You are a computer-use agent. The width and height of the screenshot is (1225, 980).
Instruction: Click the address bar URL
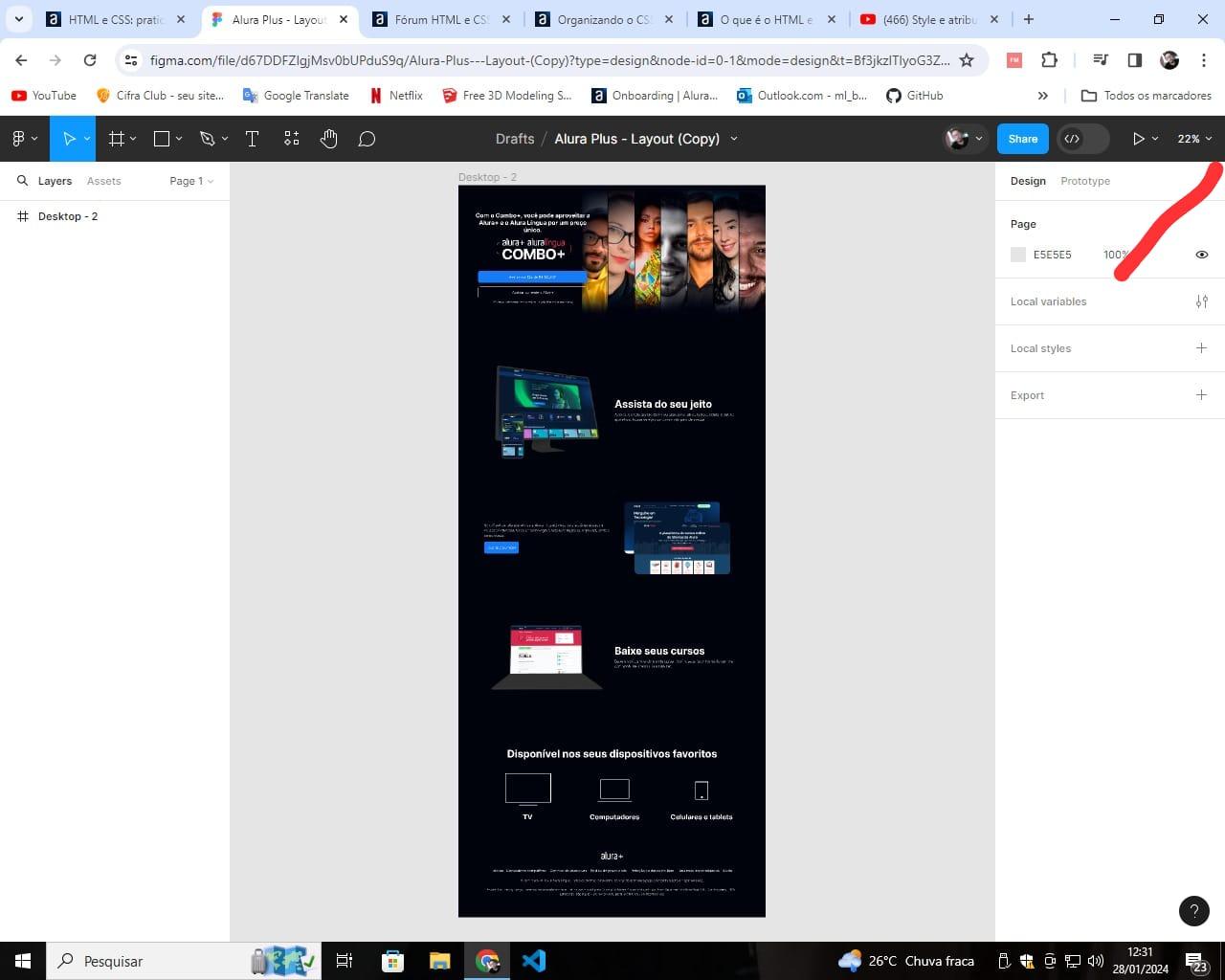pos(549,60)
